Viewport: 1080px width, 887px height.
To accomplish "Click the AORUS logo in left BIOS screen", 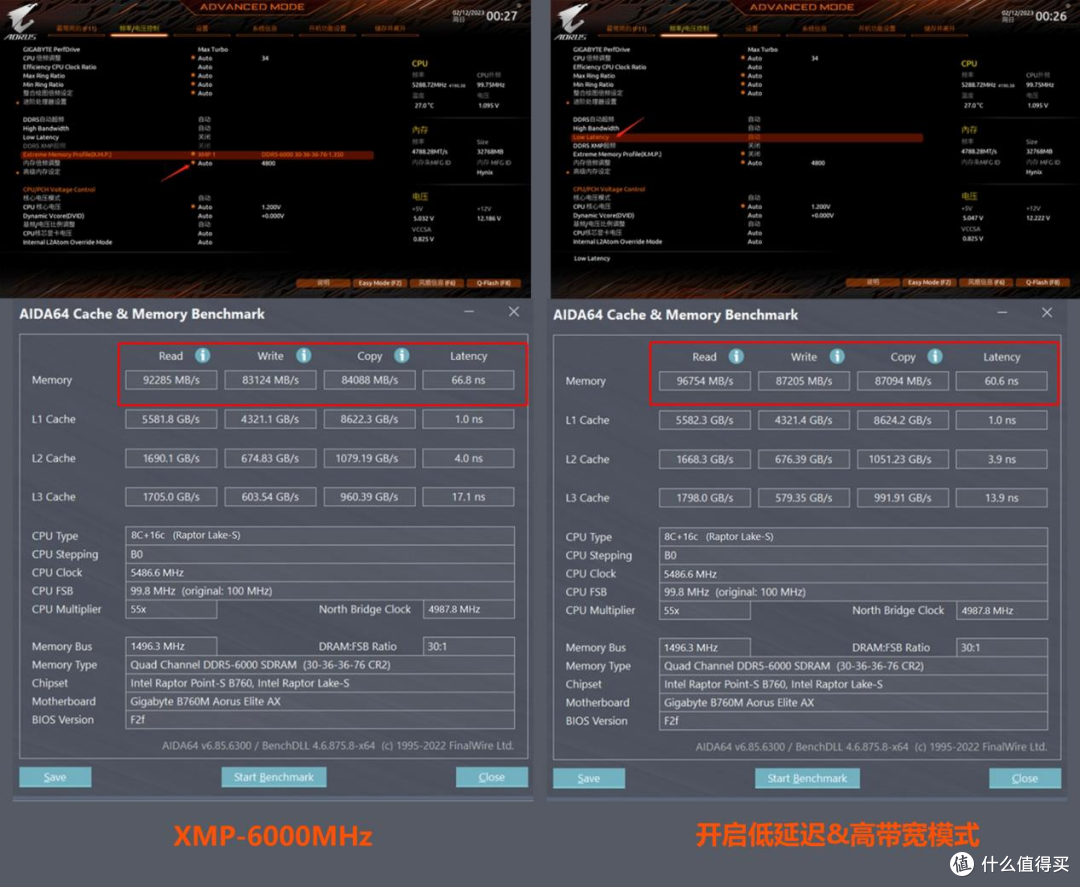I will tap(21, 21).
